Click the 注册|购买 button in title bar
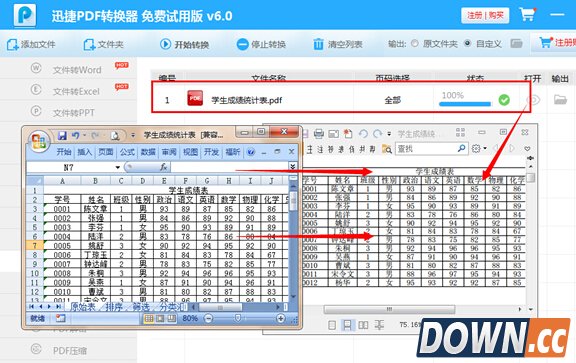576x363 pixels. click(x=485, y=15)
